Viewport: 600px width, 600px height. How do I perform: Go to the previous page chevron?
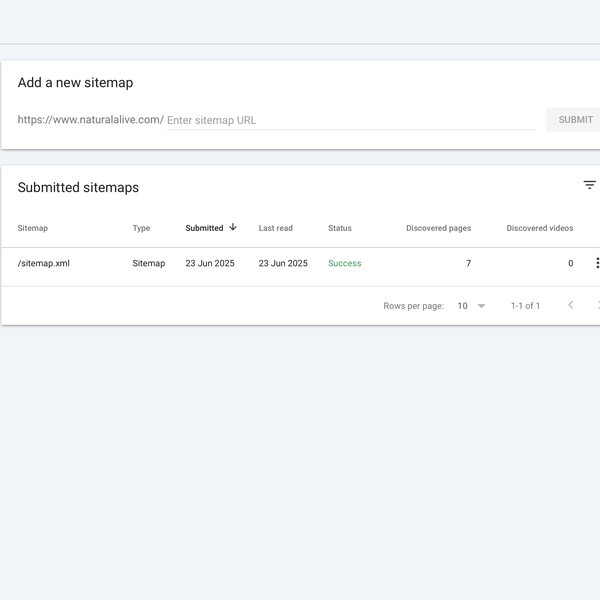click(x=570, y=305)
